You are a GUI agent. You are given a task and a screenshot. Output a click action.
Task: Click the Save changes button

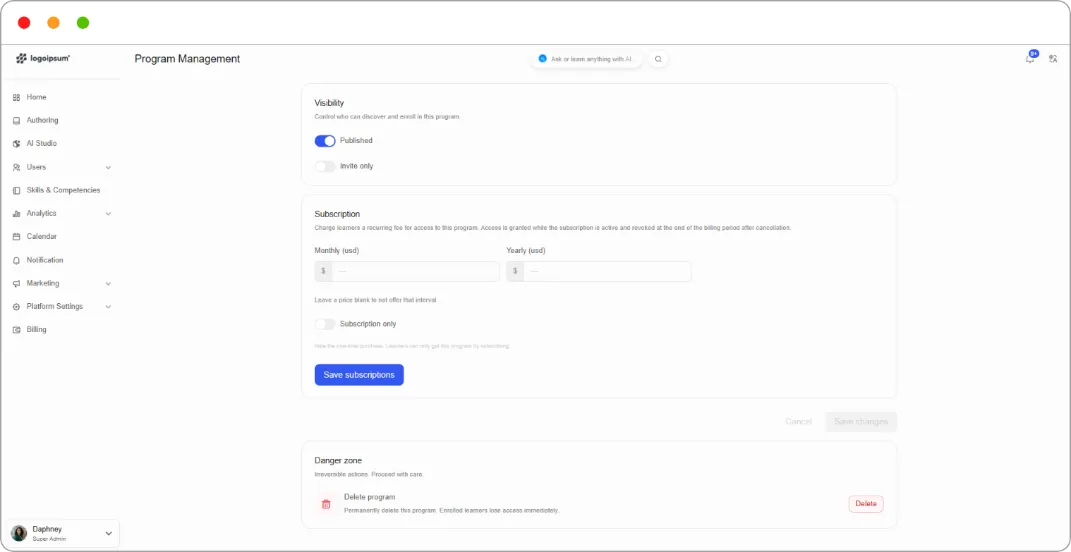(861, 422)
